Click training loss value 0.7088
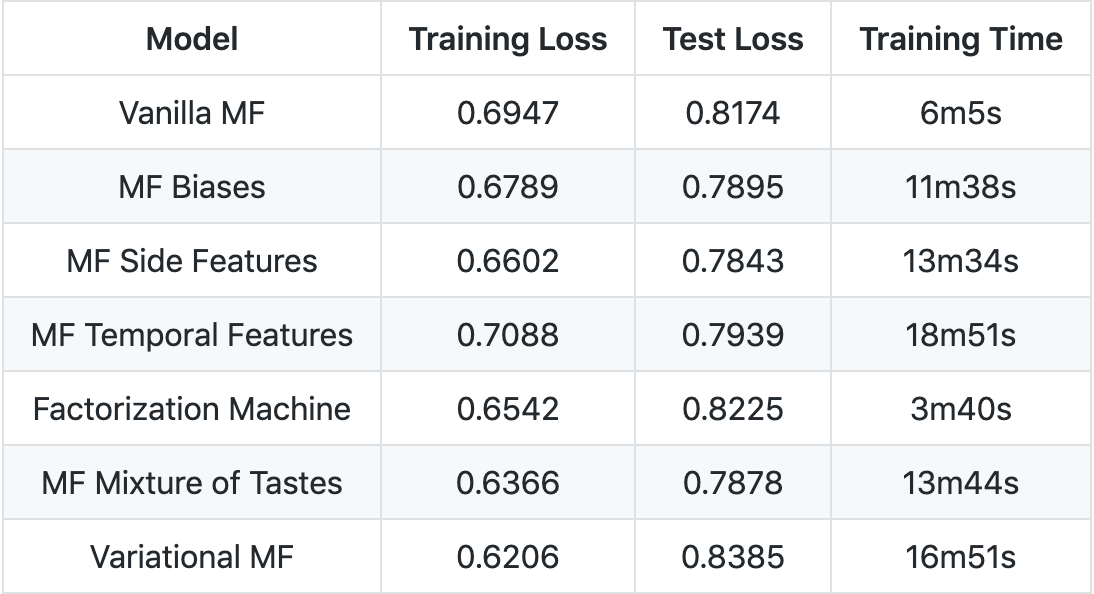The height and width of the screenshot is (594, 1094). pyautogui.click(x=508, y=335)
